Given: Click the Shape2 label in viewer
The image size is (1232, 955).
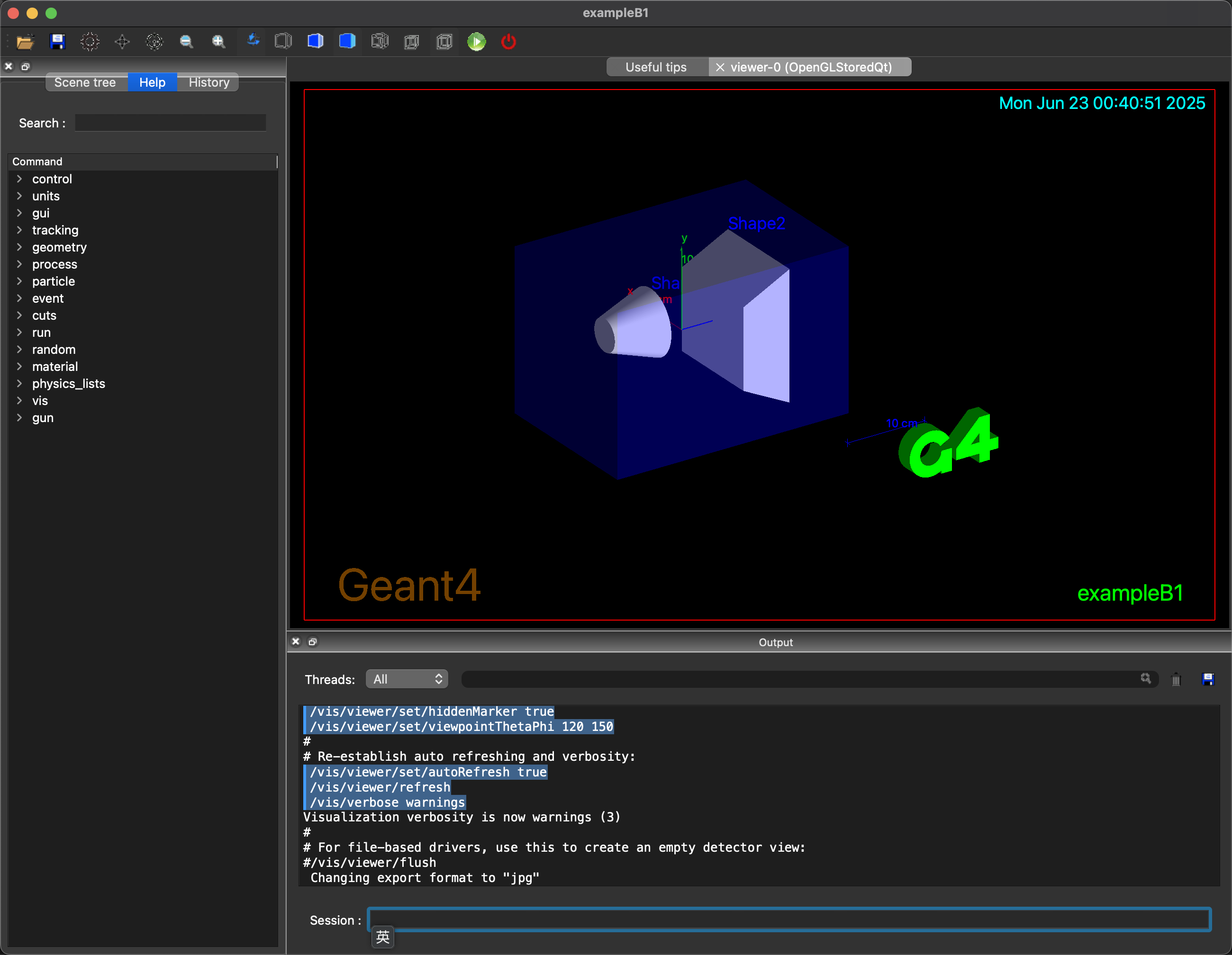Looking at the screenshot, I should click(756, 224).
